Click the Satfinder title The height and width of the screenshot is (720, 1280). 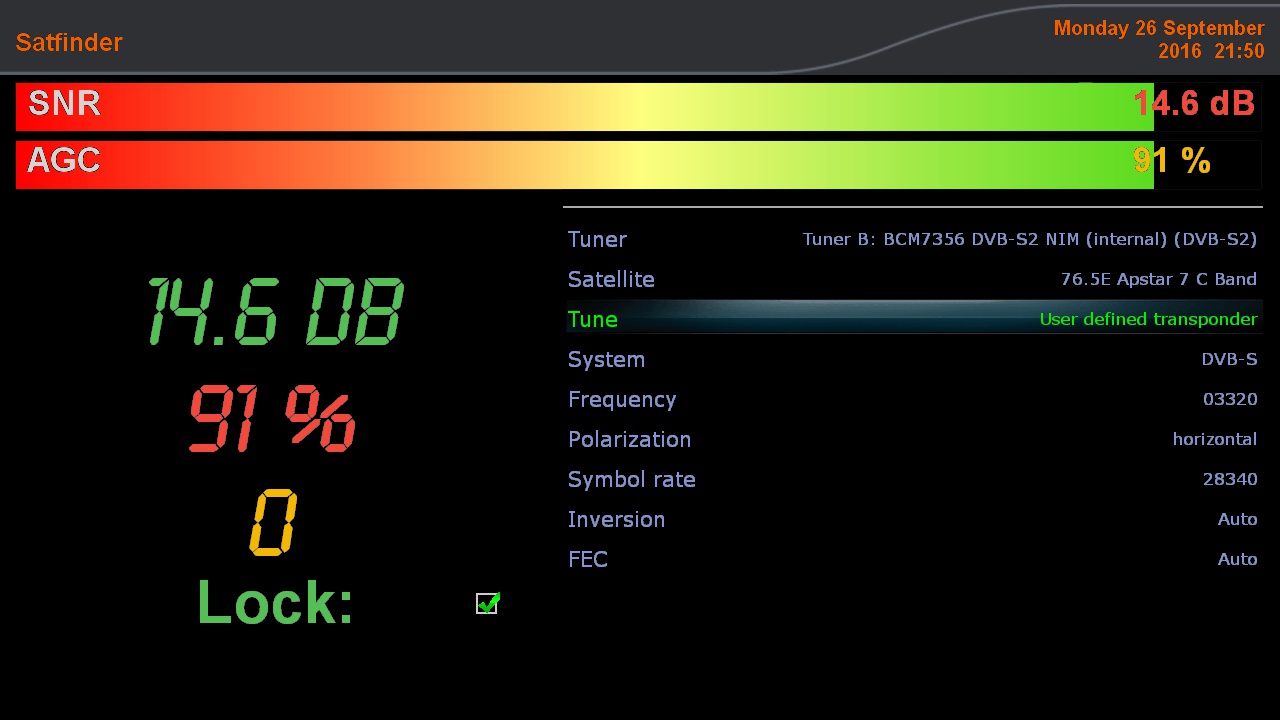click(x=69, y=42)
